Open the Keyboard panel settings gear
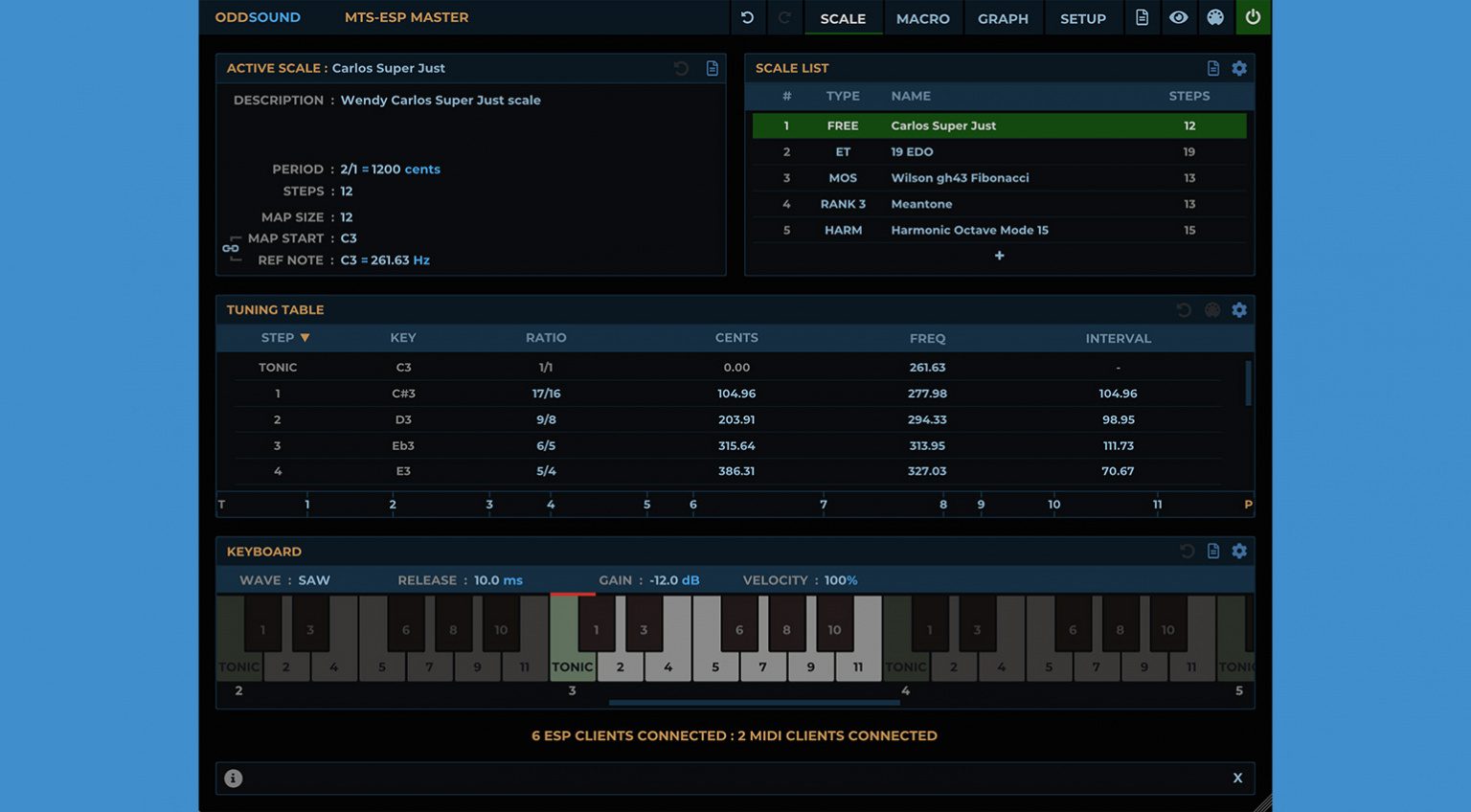 (1239, 551)
